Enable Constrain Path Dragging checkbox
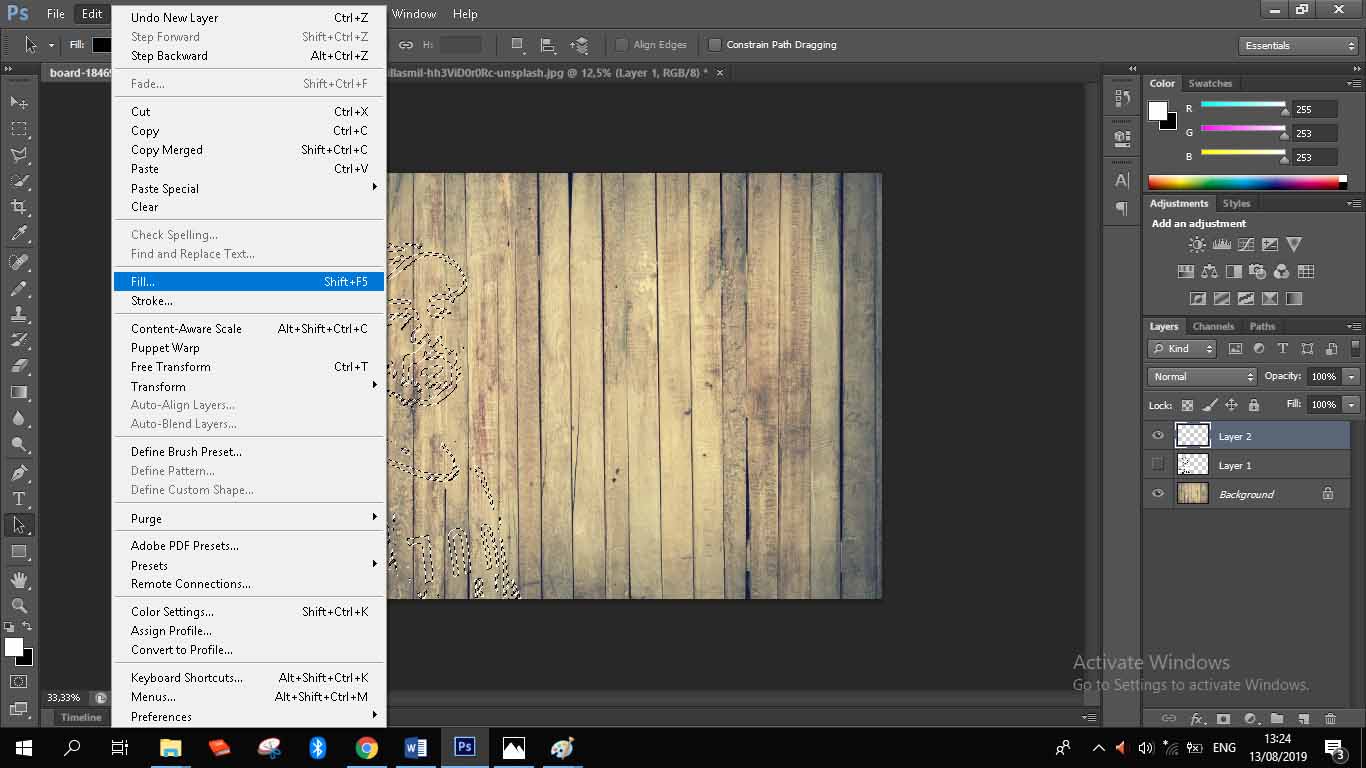 point(715,45)
